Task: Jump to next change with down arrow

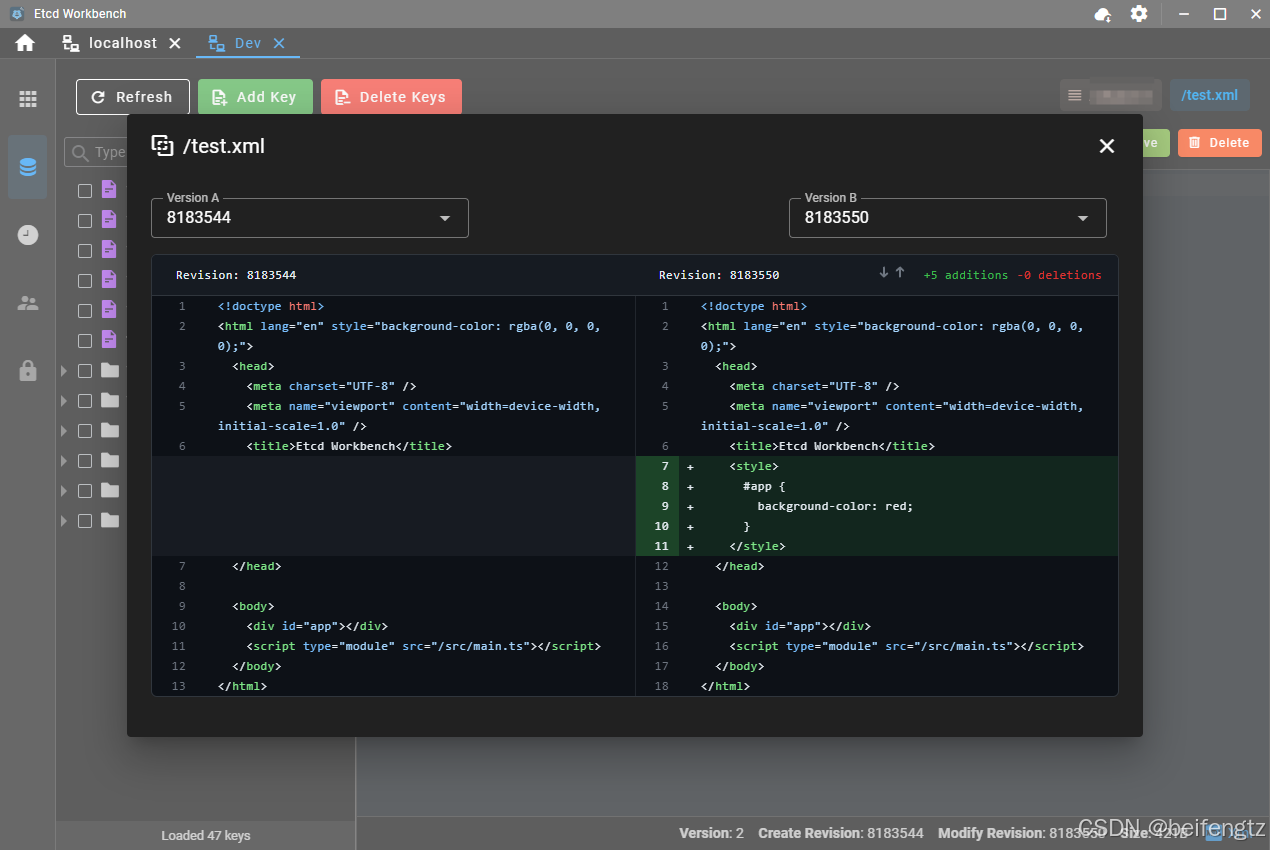Action: click(884, 273)
